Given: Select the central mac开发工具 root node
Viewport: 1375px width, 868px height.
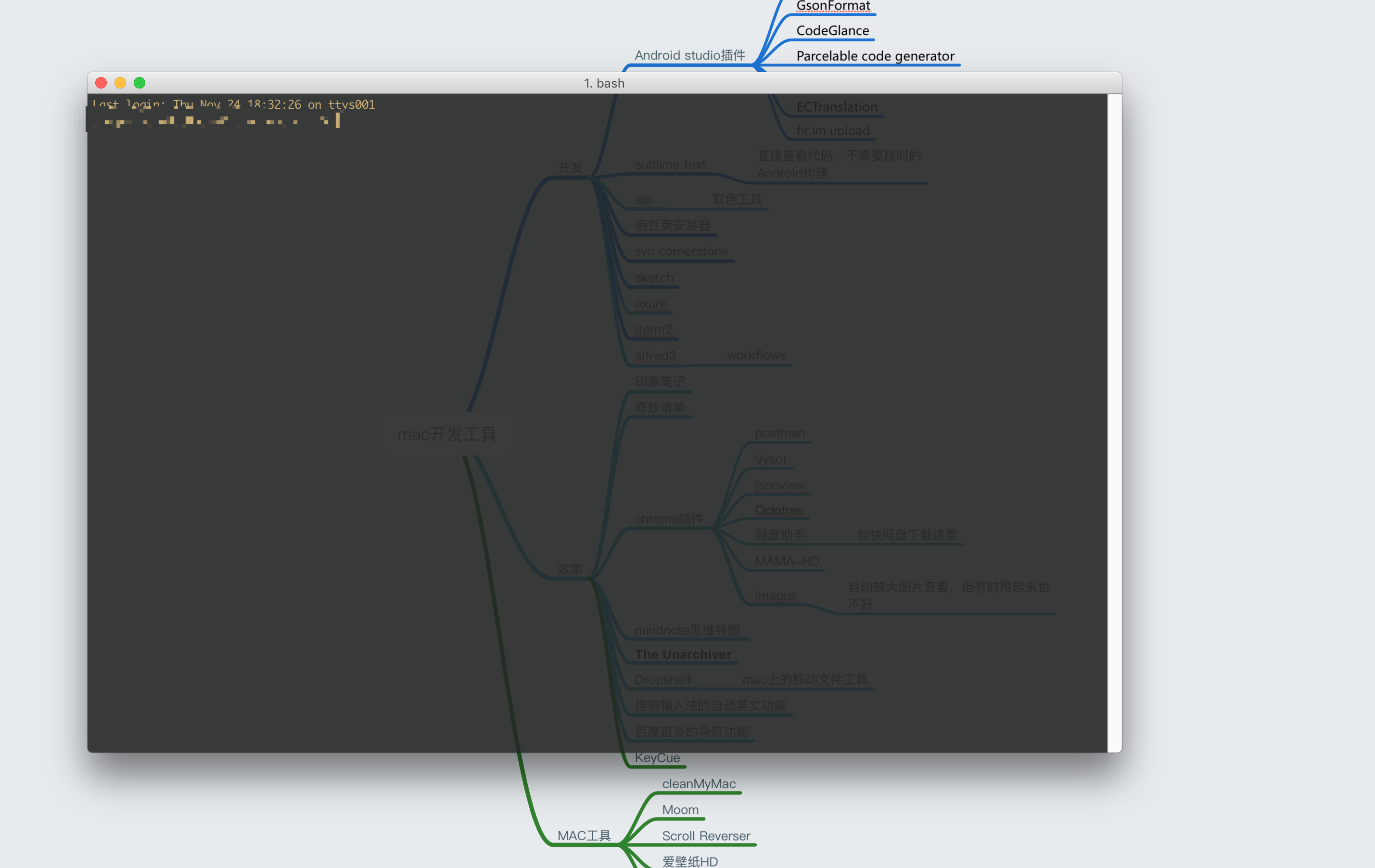Looking at the screenshot, I should pyautogui.click(x=446, y=434).
